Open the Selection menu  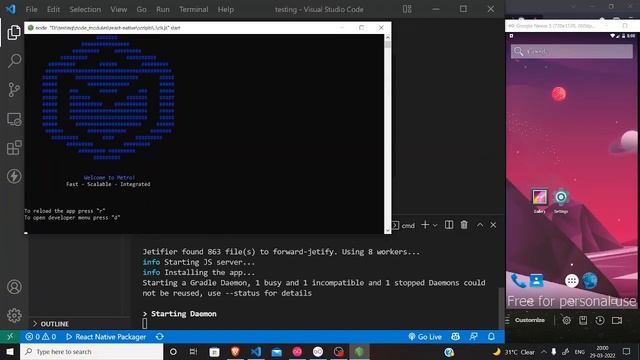click(85, 9)
